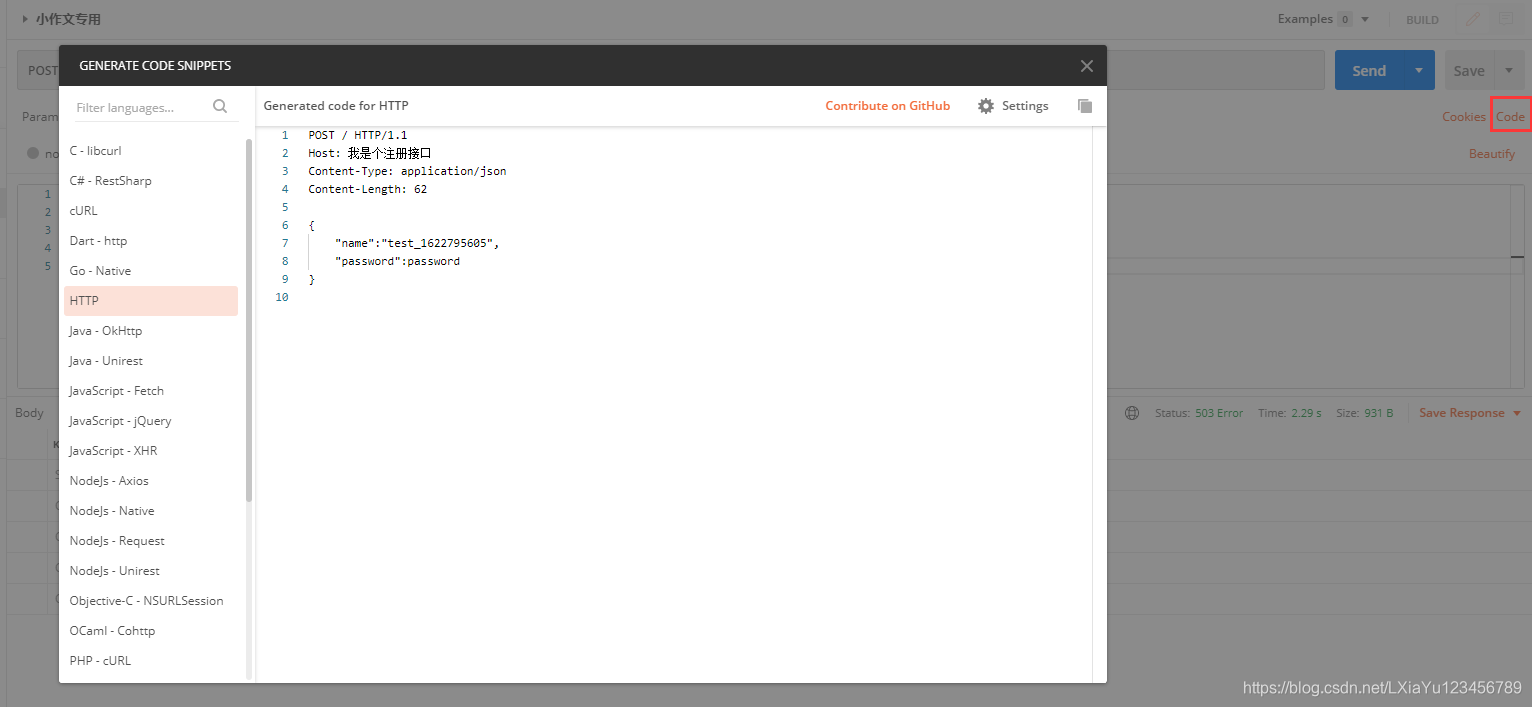Choose JavaScript - Fetch snippet
Viewport: 1532px width, 707px height.
point(151,391)
